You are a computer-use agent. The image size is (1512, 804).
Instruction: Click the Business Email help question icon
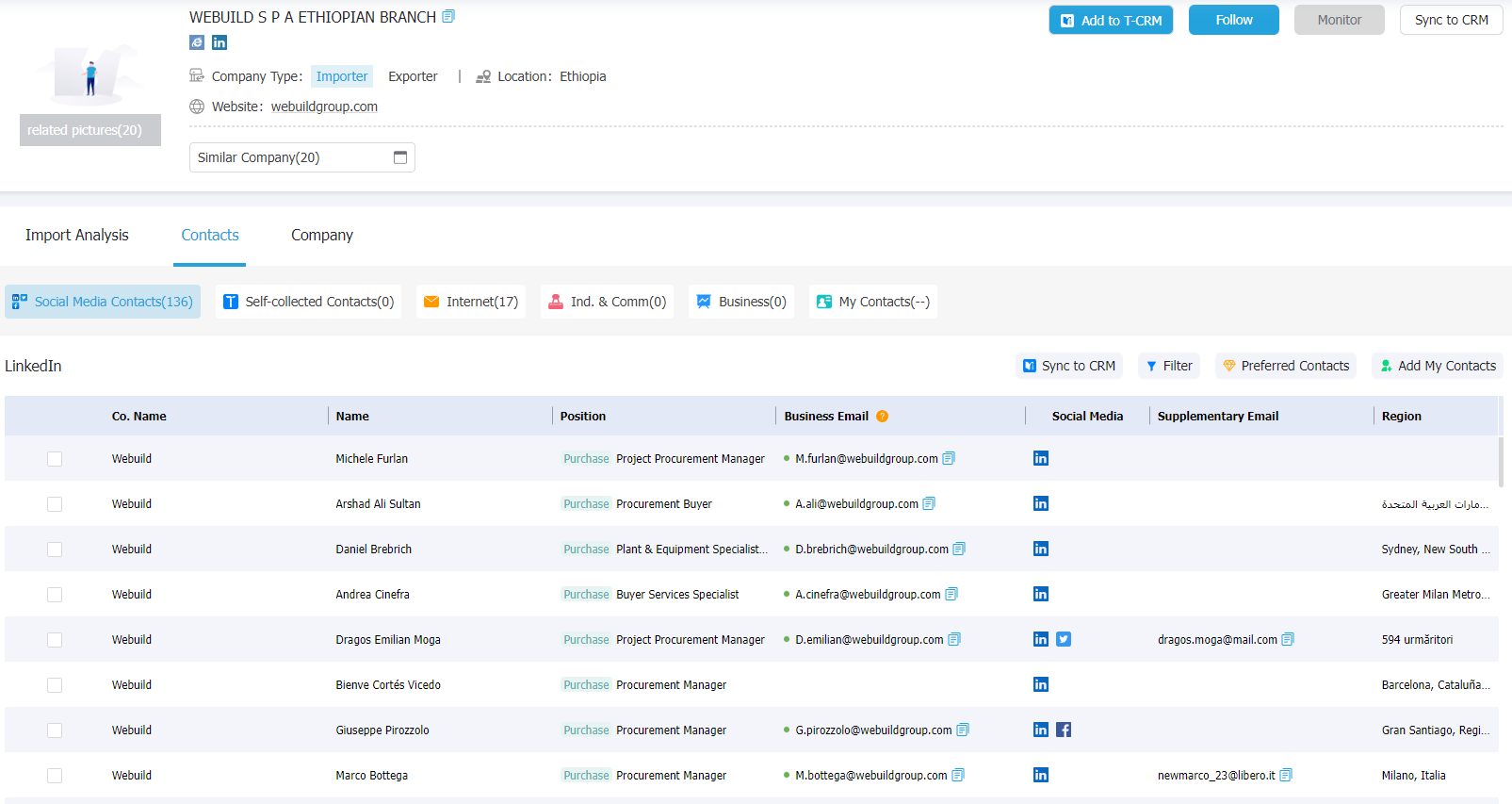pyautogui.click(x=883, y=416)
